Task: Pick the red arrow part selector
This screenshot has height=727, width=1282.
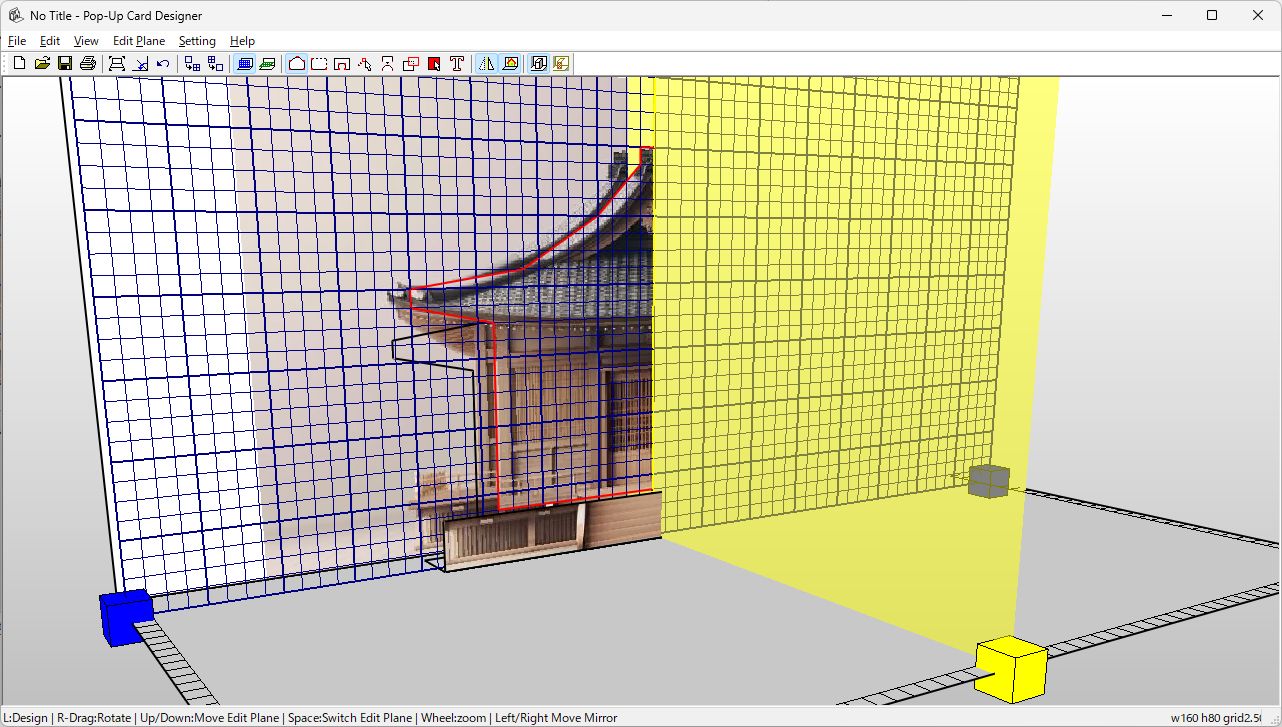Action: (433, 62)
